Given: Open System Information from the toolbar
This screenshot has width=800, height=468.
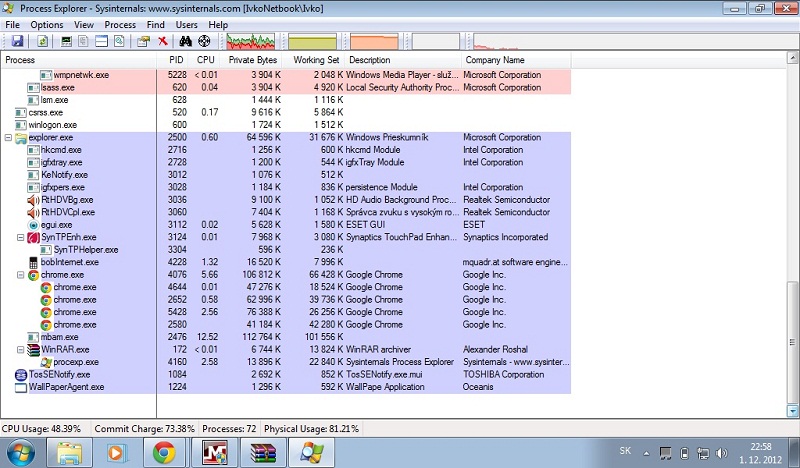Looking at the screenshot, I should [67, 42].
